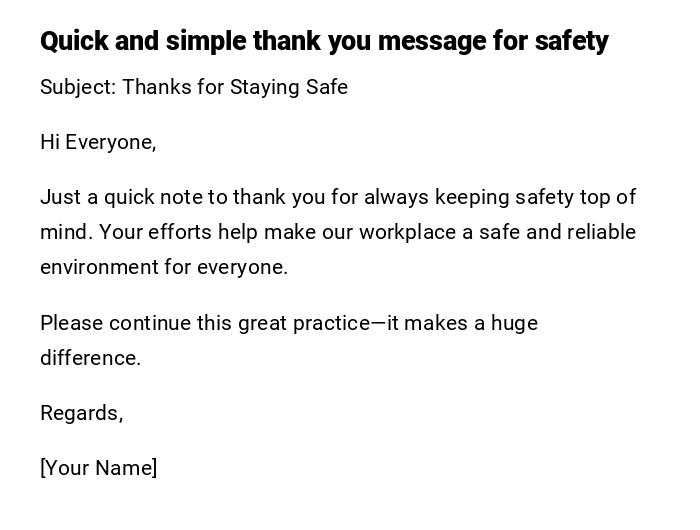Click the "Hi Everyone," greeting
Viewport: 700px width, 530px height.
tap(98, 142)
